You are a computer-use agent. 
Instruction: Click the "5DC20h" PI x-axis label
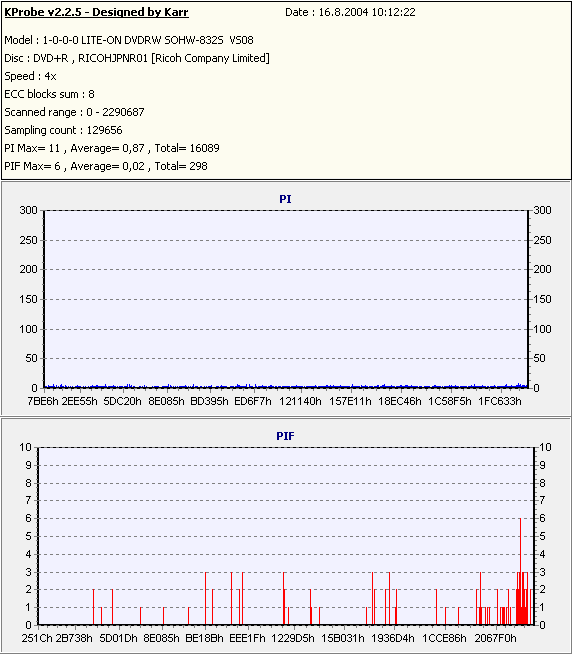pyautogui.click(x=123, y=401)
